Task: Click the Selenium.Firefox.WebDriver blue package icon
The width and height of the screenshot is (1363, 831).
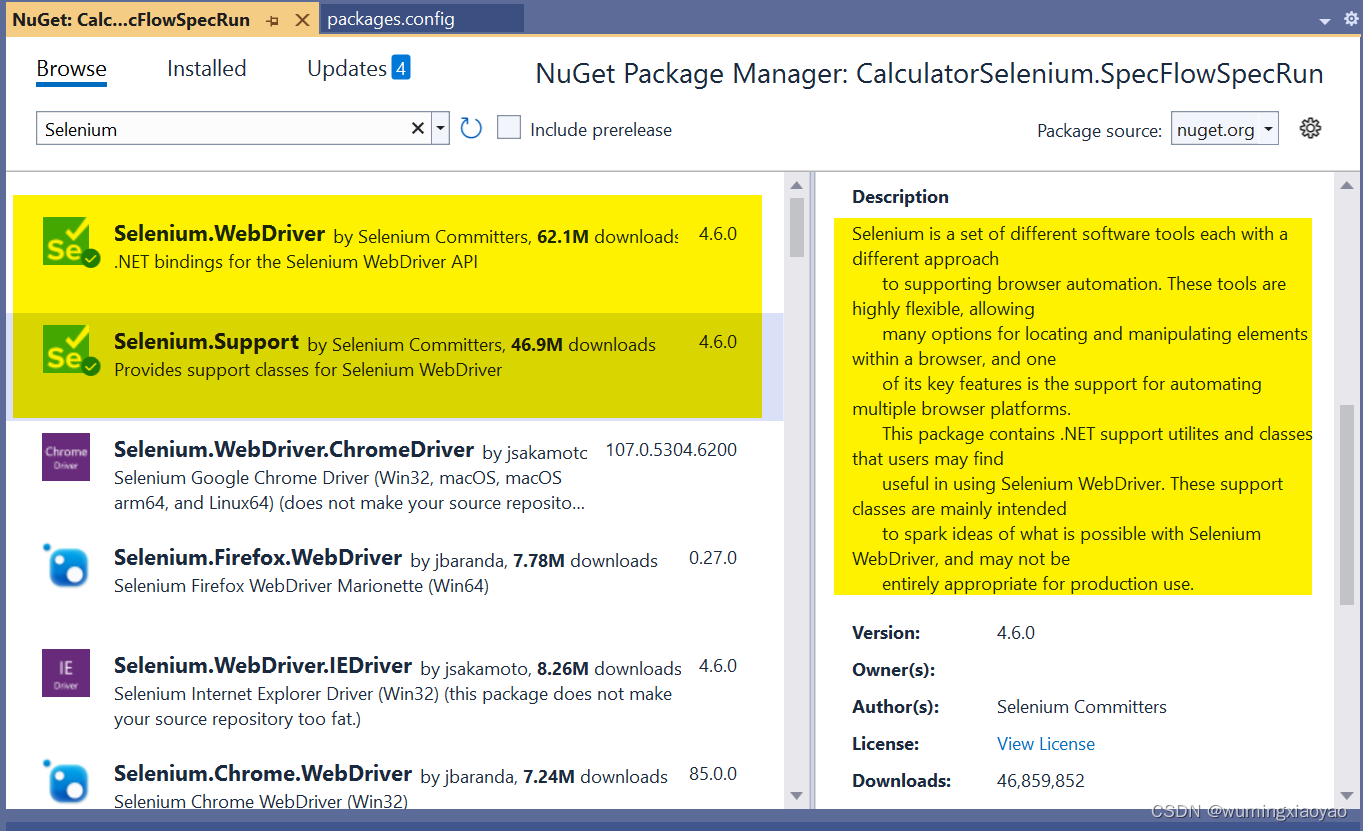Action: (x=66, y=565)
